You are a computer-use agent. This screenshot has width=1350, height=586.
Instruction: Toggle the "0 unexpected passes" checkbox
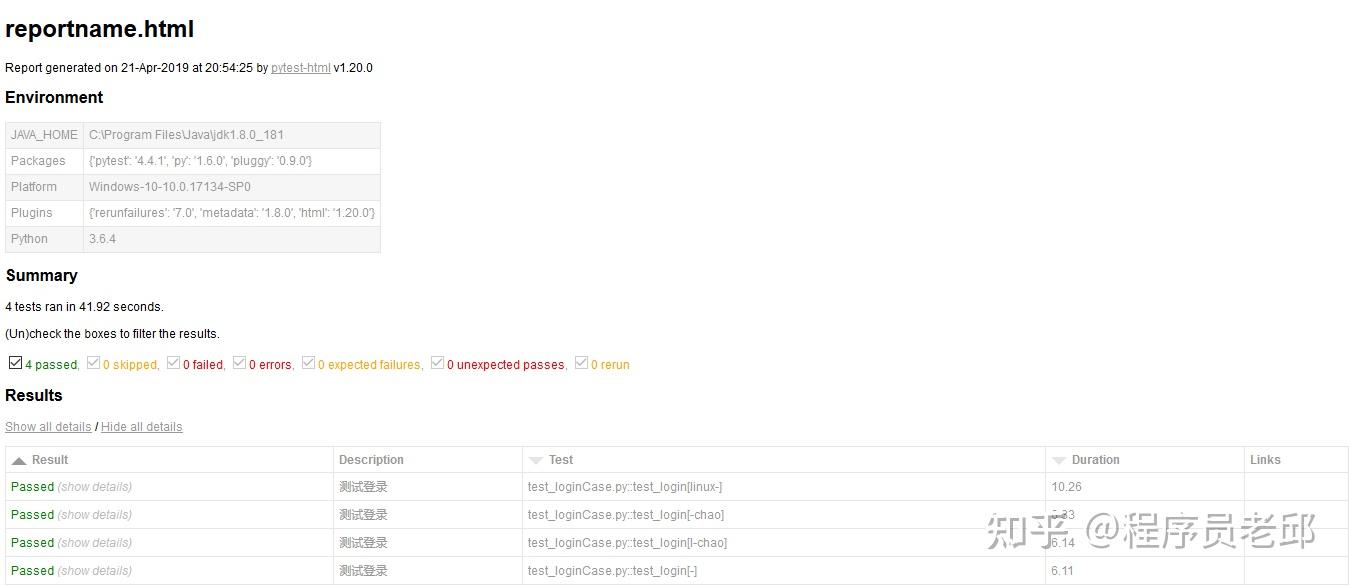click(x=437, y=363)
